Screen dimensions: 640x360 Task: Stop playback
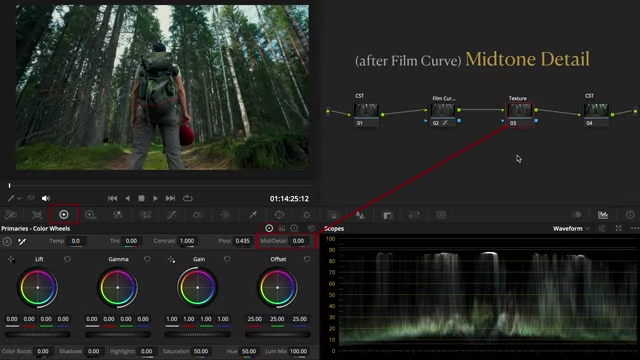coord(141,198)
